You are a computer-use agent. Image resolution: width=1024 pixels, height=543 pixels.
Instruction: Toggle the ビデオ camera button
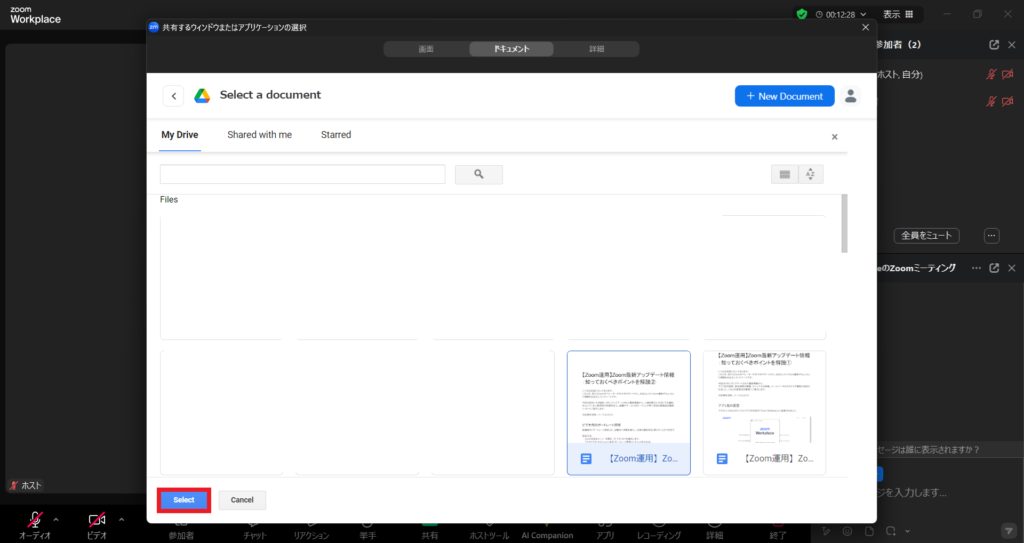(97, 519)
